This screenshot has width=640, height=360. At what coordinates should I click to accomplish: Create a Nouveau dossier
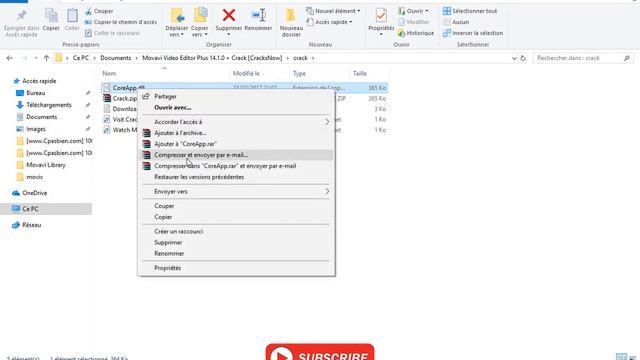[291, 22]
